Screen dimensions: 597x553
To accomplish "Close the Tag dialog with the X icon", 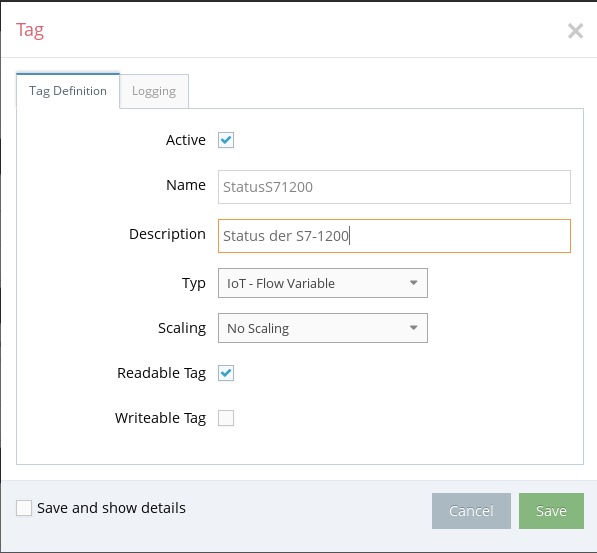I will coord(575,31).
